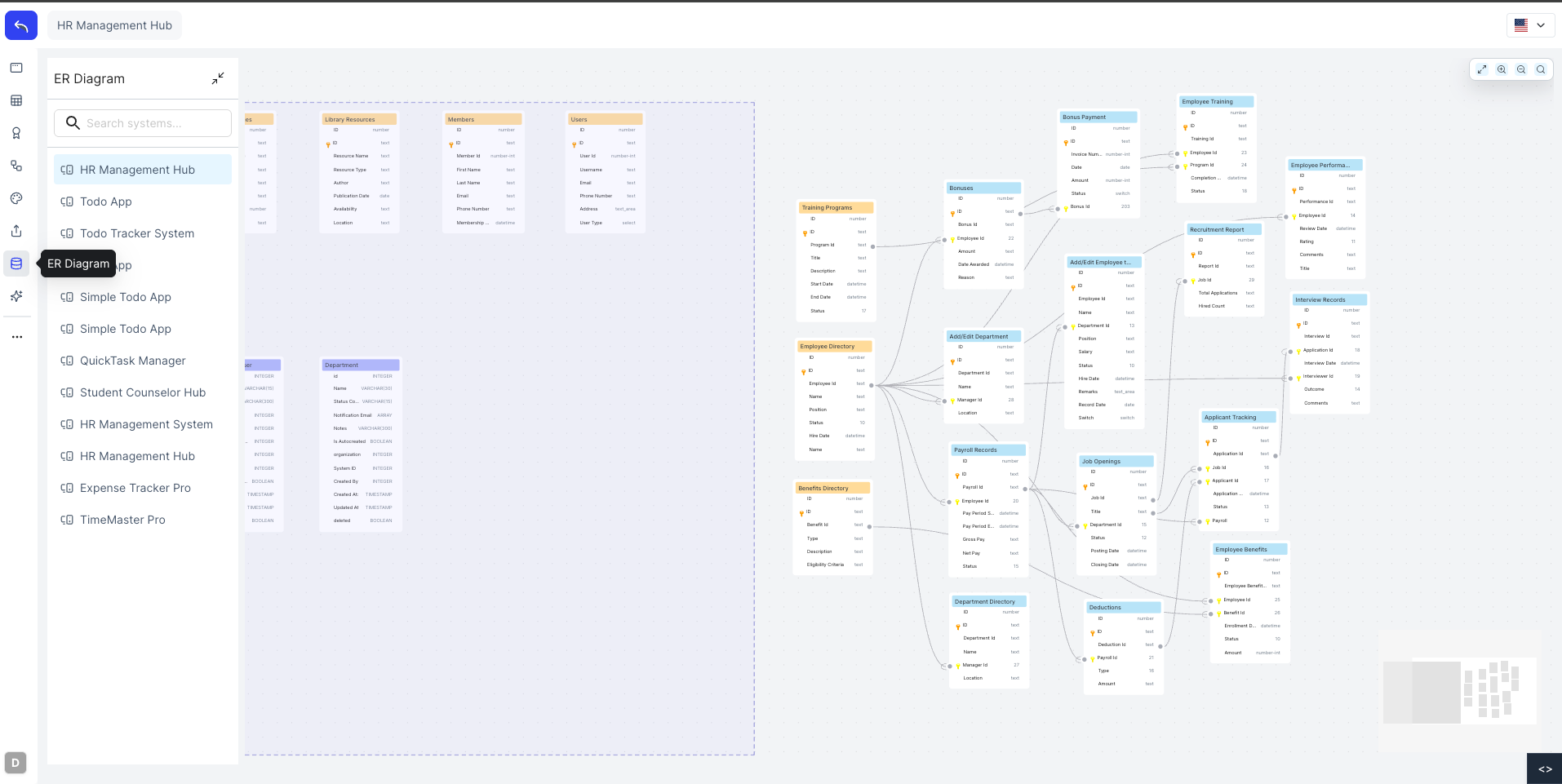Click the award badge icon in sidebar
The width and height of the screenshot is (1562, 784).
(x=16, y=133)
